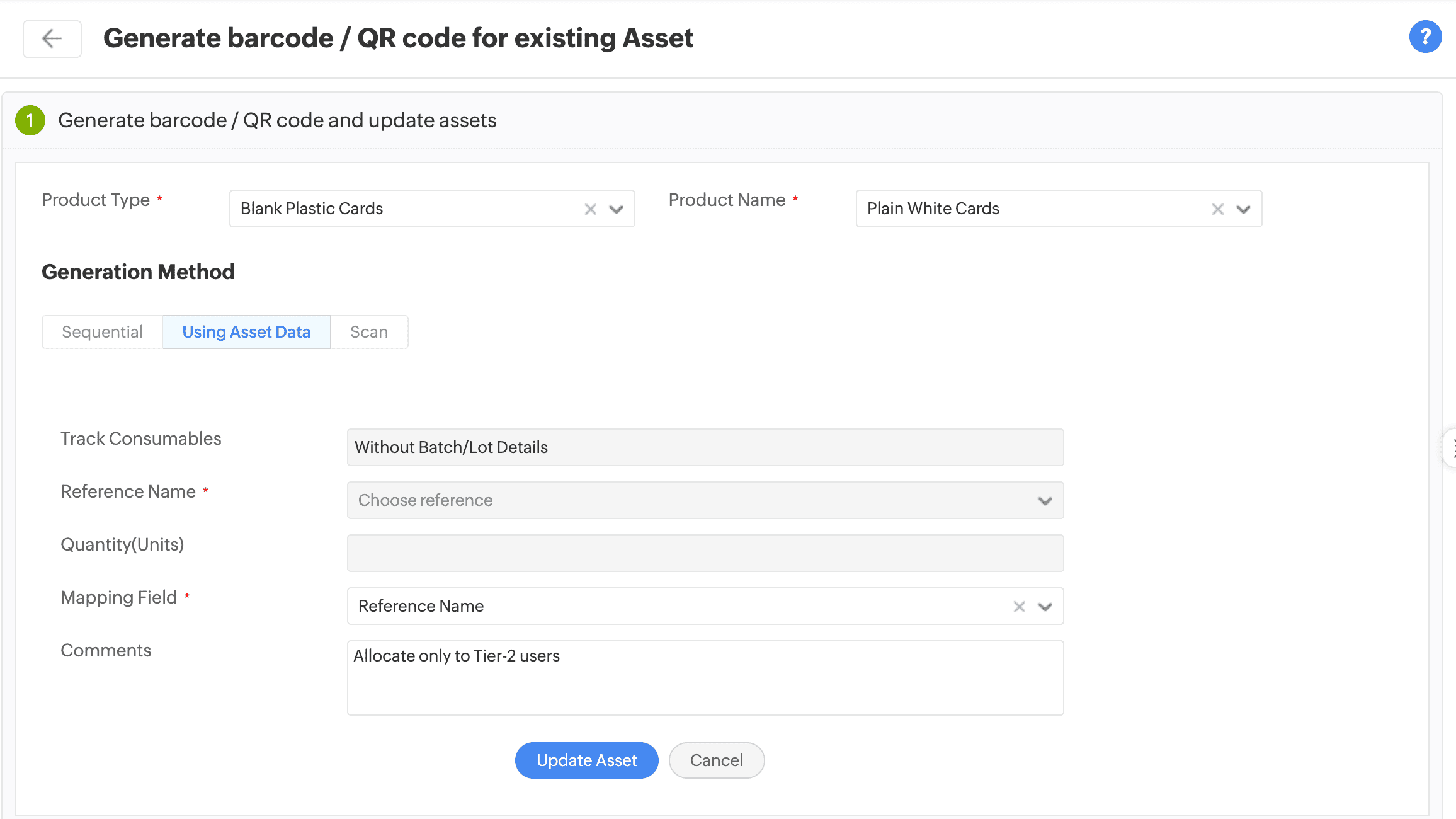
Task: Click the Cancel button
Action: pyautogui.click(x=716, y=760)
